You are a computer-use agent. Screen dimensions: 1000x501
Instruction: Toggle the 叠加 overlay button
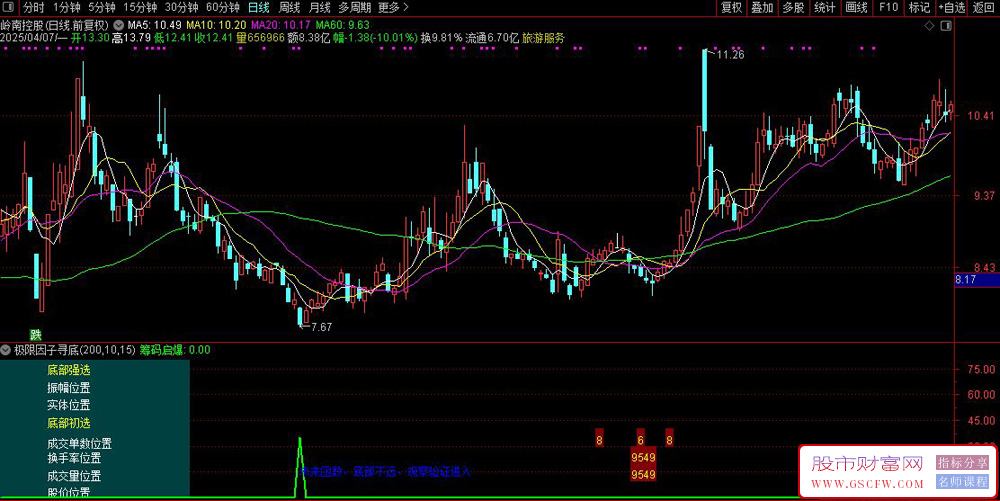tap(763, 7)
